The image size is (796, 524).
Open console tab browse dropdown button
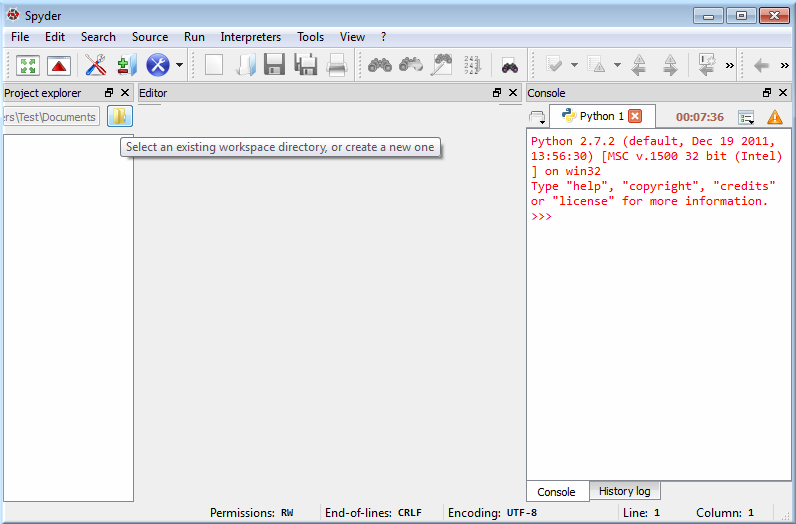pos(537,117)
